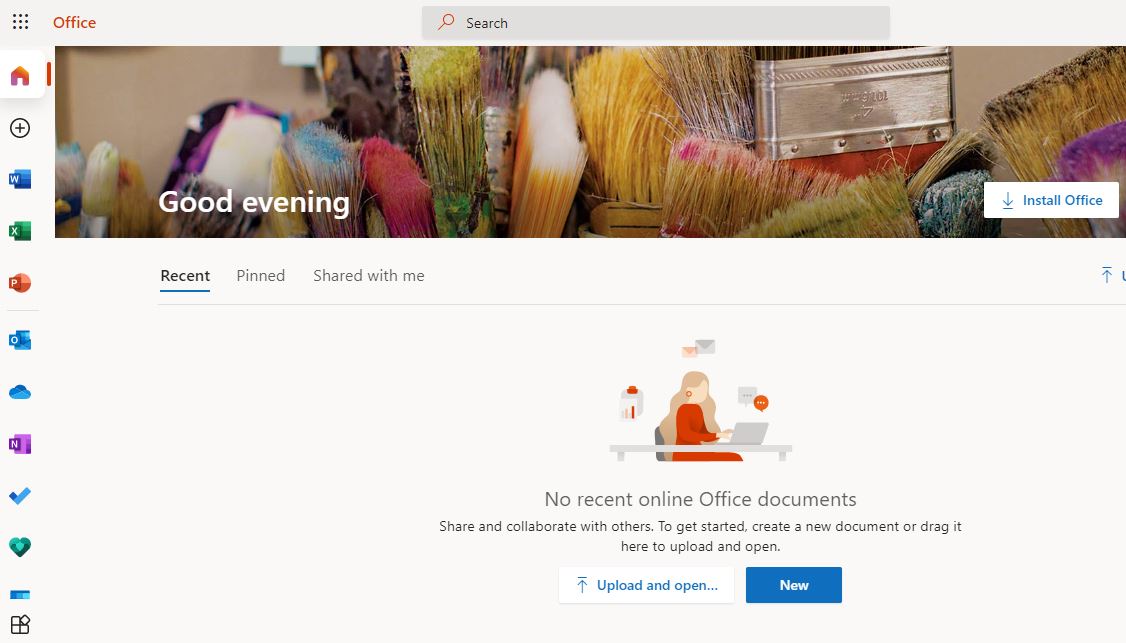Viewport: 1126px width, 643px height.
Task: Click Upload and open
Action: tap(645, 584)
